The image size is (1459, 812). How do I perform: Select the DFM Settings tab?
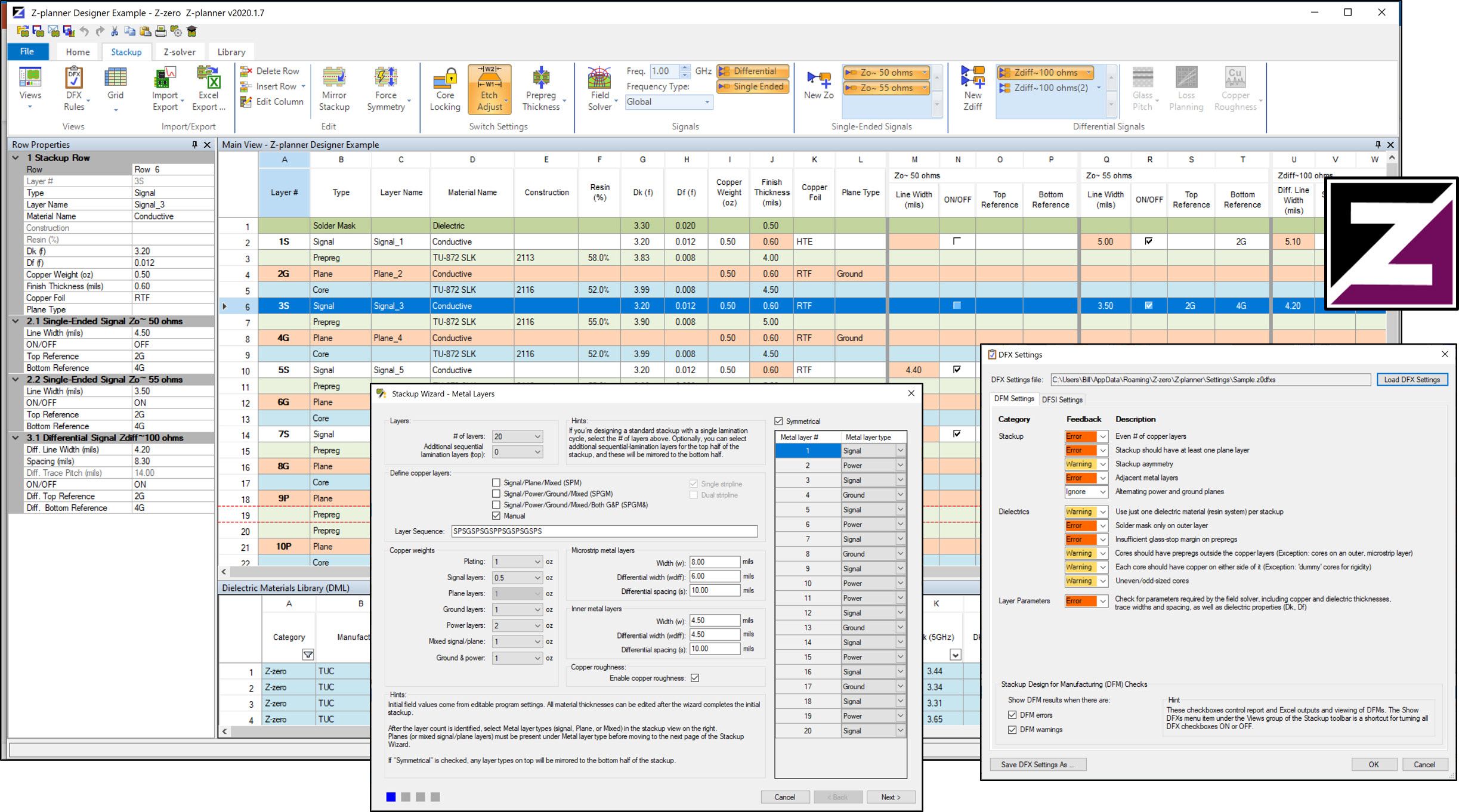1014,399
